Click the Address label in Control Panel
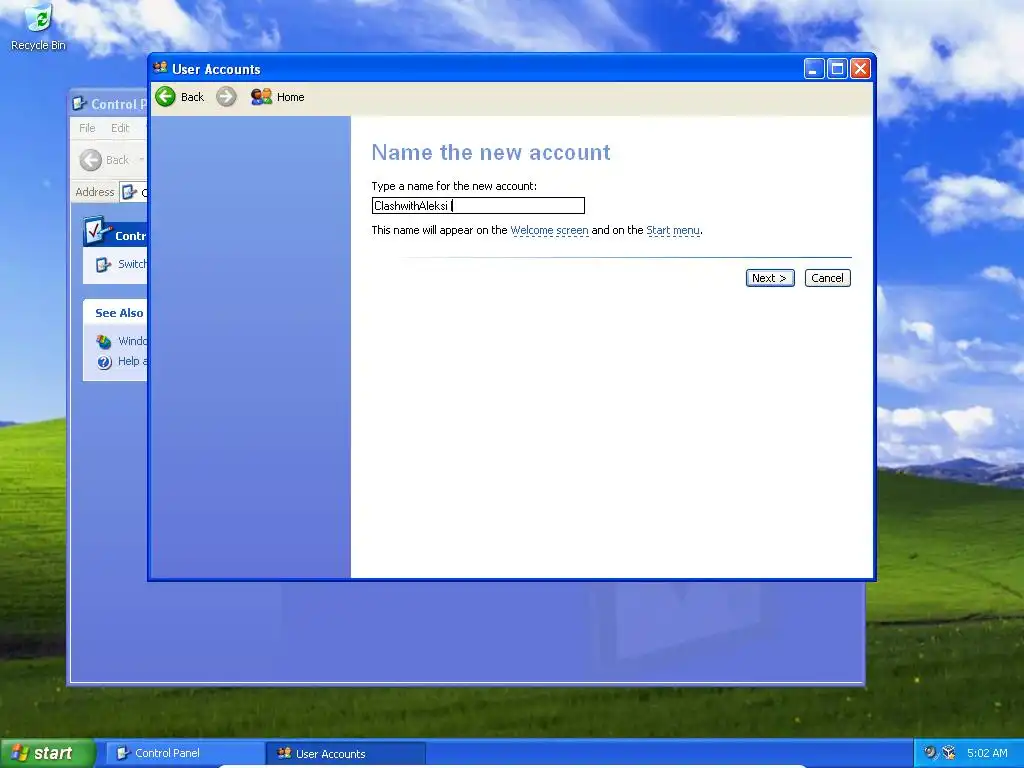 pos(95,192)
